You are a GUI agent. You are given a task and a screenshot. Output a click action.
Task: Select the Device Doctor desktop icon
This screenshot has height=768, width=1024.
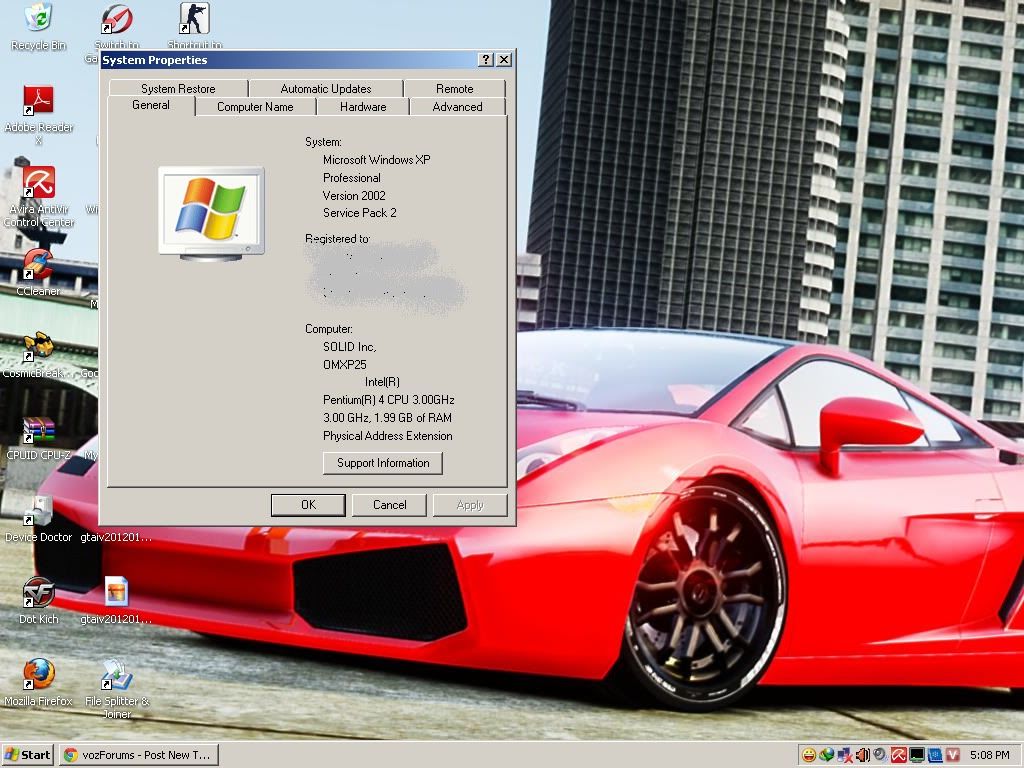pos(38,512)
